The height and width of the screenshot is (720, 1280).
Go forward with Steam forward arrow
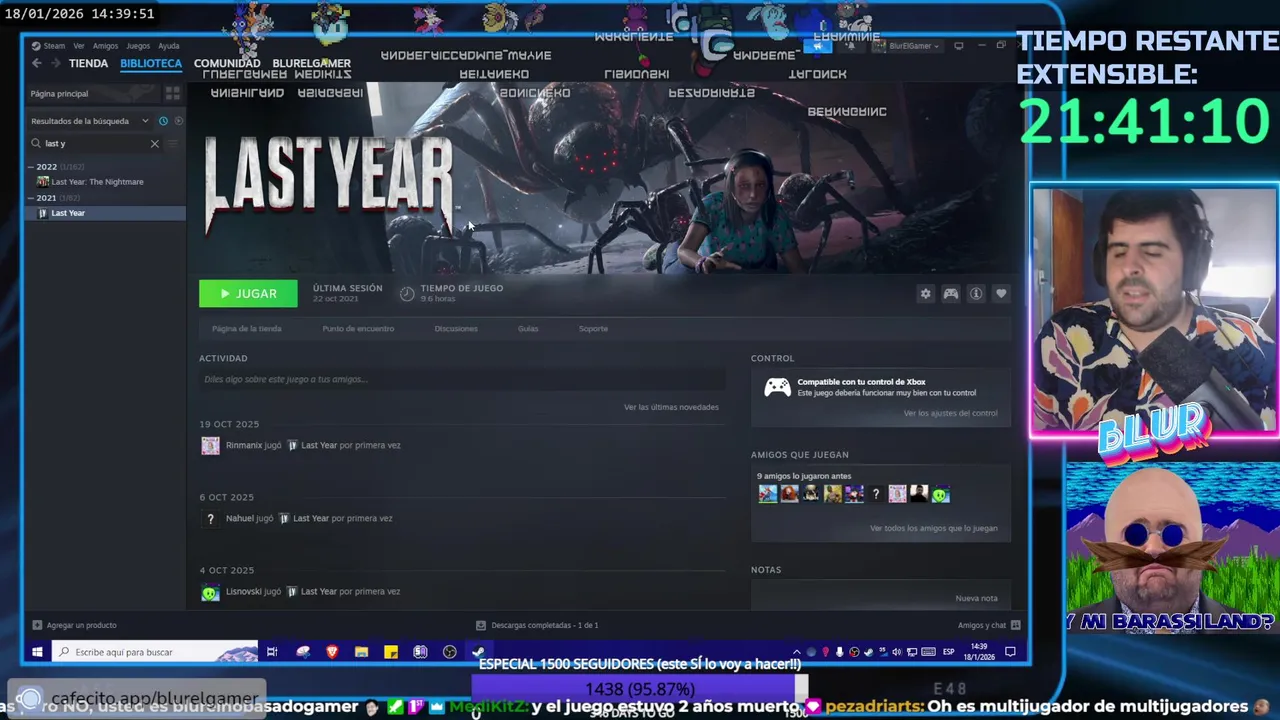[56, 63]
